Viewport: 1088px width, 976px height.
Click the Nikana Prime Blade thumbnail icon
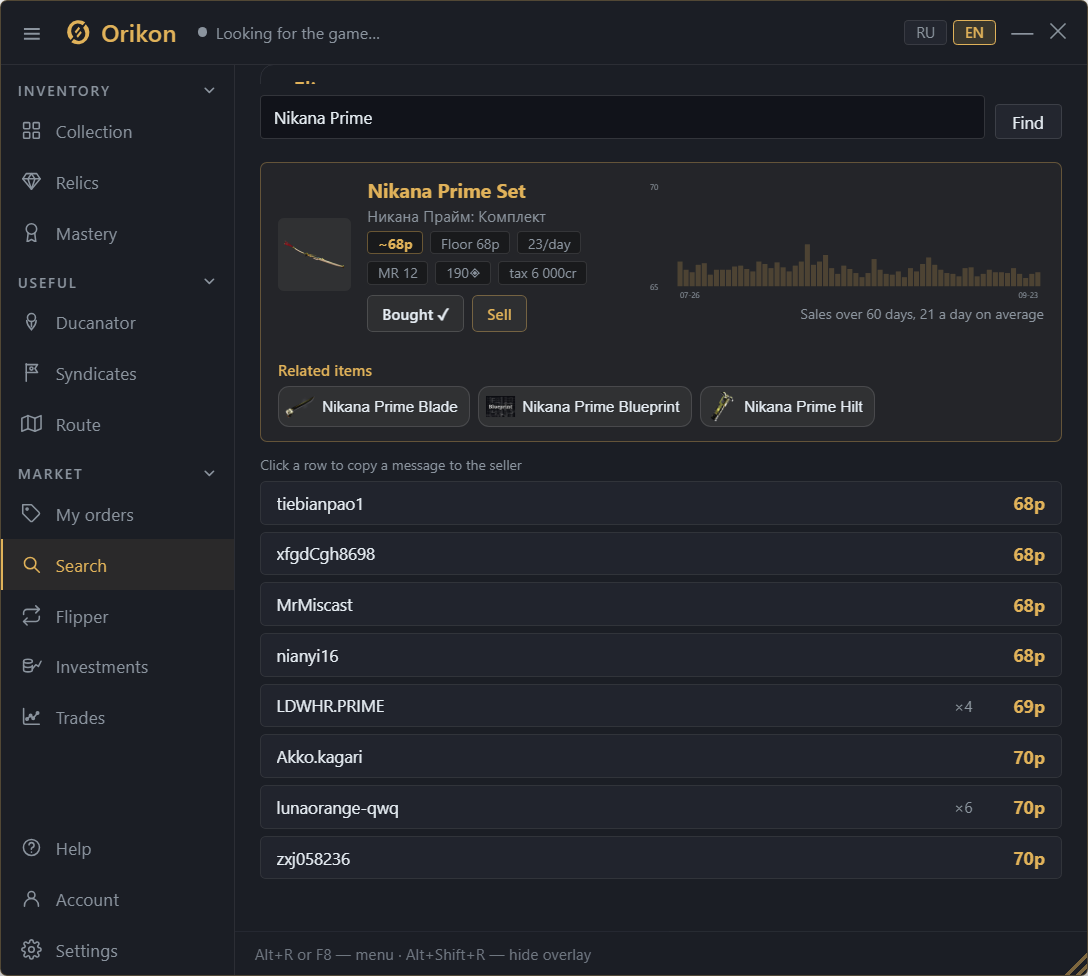pos(299,406)
